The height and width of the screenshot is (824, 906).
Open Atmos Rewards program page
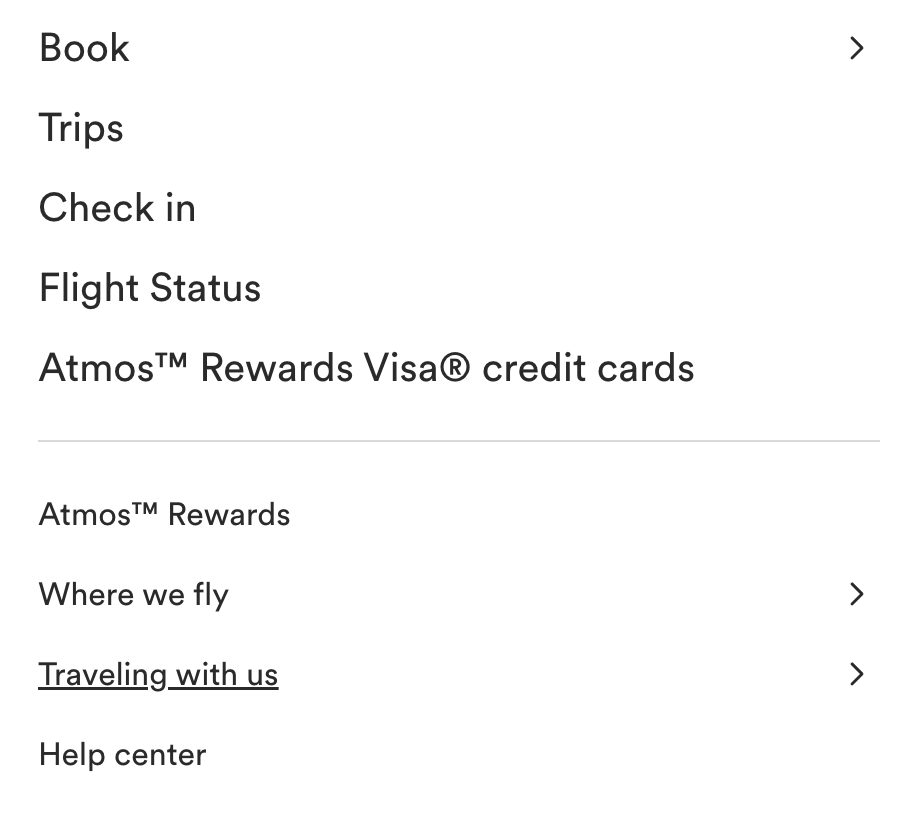(164, 515)
